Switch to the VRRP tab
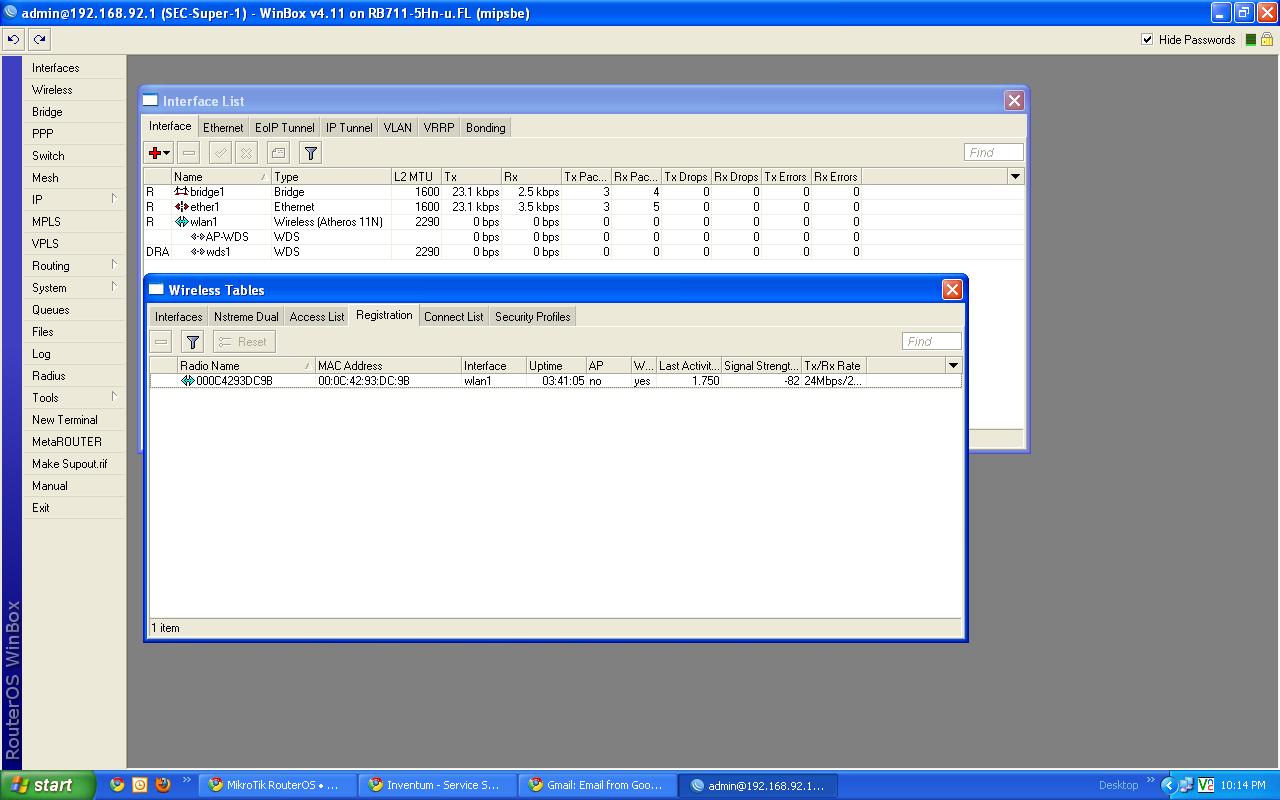Image resolution: width=1280 pixels, height=800 pixels. click(x=439, y=127)
